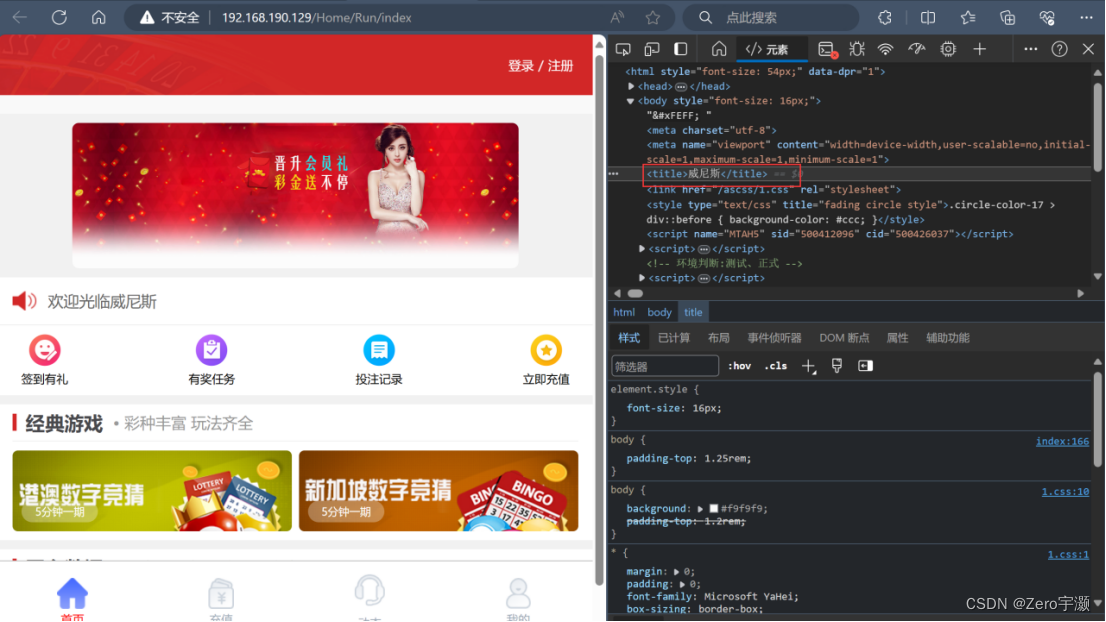Toggle rendering emulation paintbrush icon
This screenshot has height=622, width=1106.
837,366
